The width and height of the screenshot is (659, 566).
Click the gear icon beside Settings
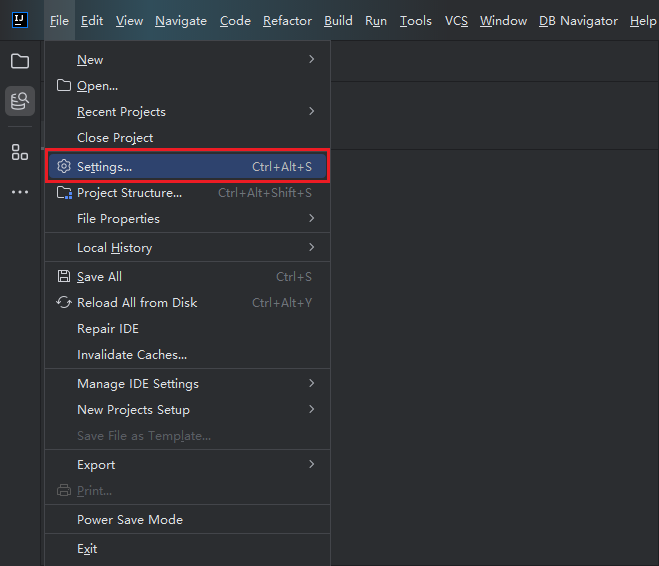(64, 166)
